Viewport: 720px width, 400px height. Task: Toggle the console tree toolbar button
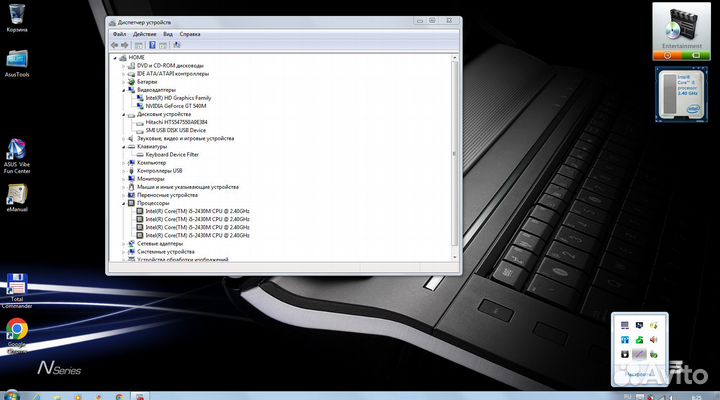pyautogui.click(x=138, y=45)
